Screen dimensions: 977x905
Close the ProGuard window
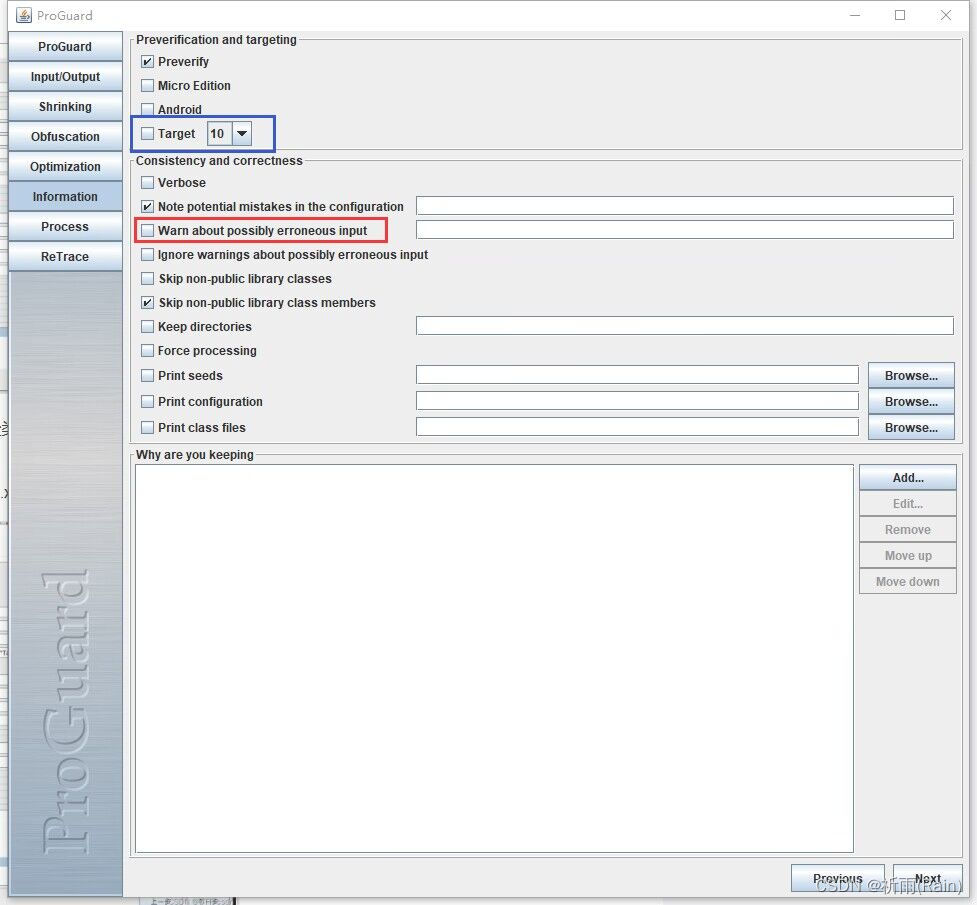(946, 15)
